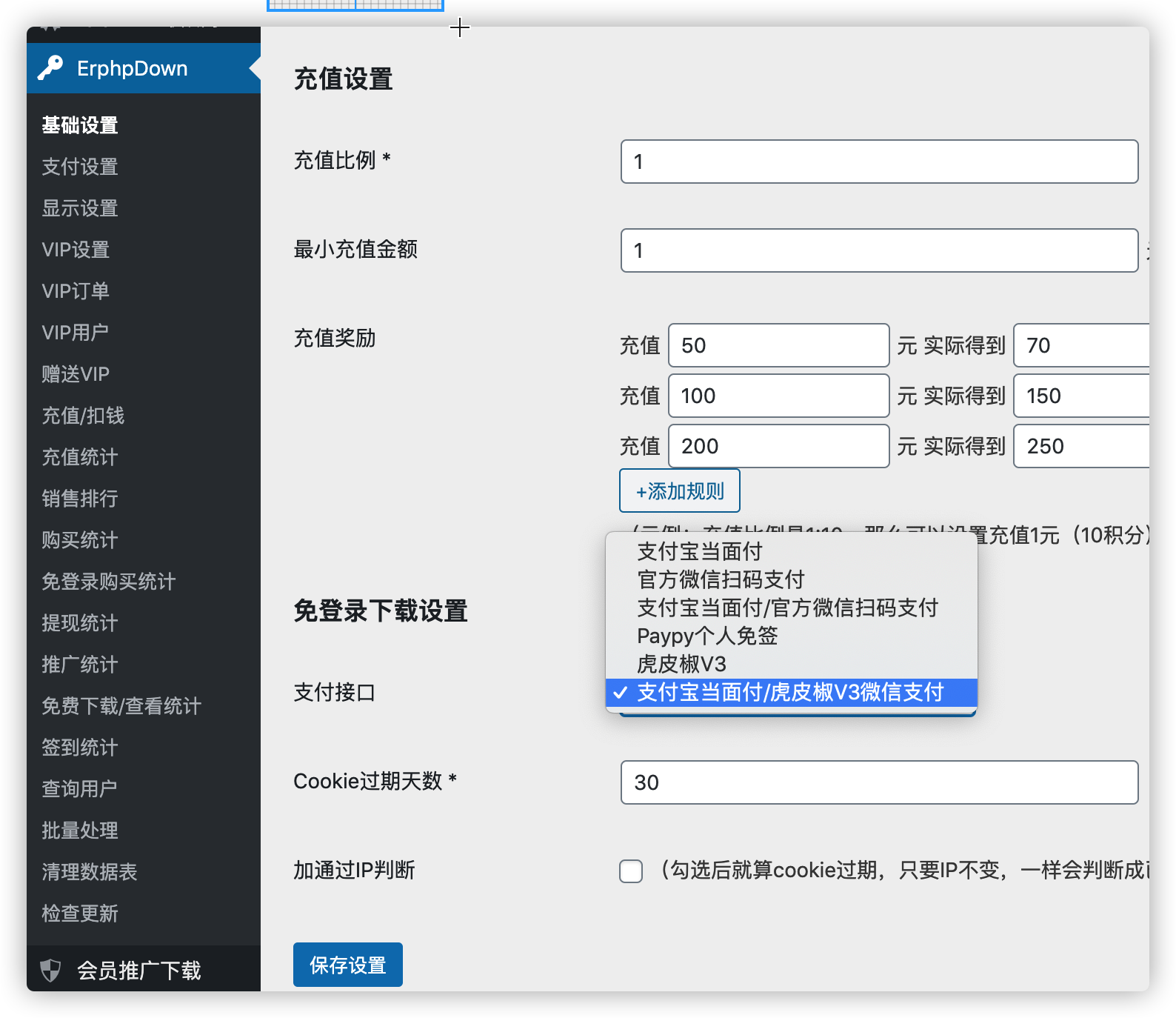Select Paypy个人免签 dropdown option
The height and width of the screenshot is (1018, 1176).
pos(792,636)
